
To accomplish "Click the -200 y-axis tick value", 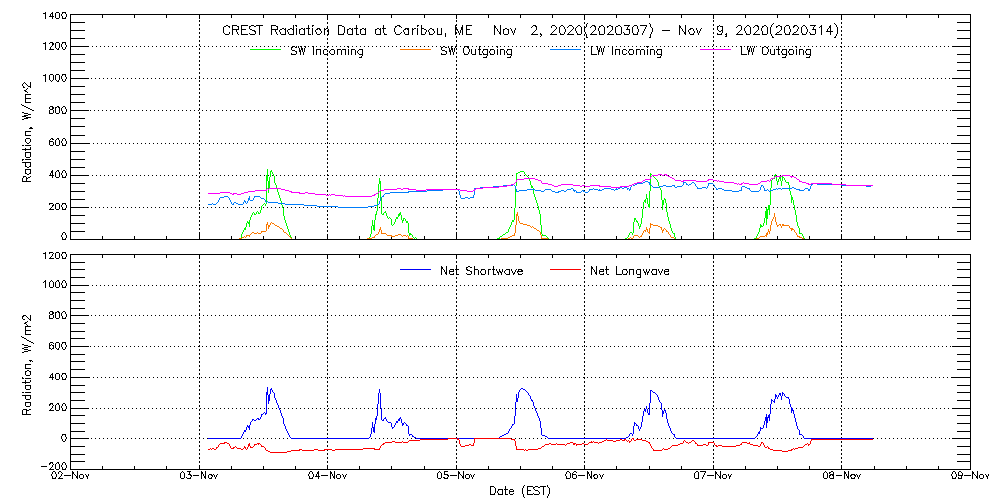I will tap(52, 466).
